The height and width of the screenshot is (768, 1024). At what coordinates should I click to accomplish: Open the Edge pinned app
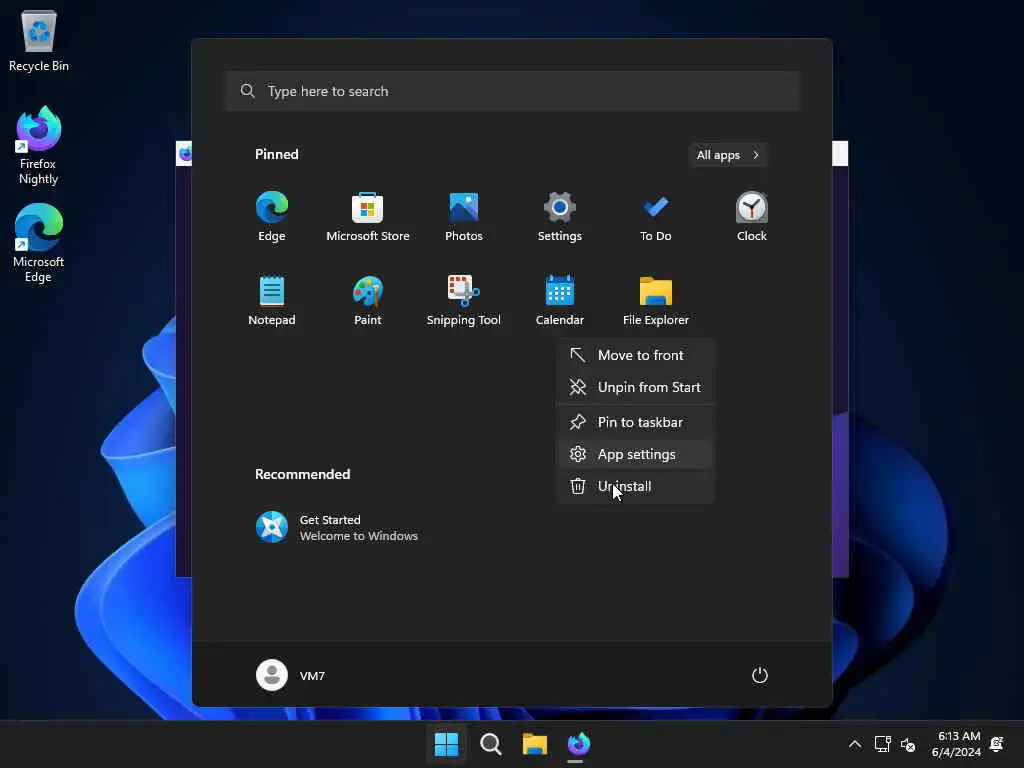click(x=272, y=217)
